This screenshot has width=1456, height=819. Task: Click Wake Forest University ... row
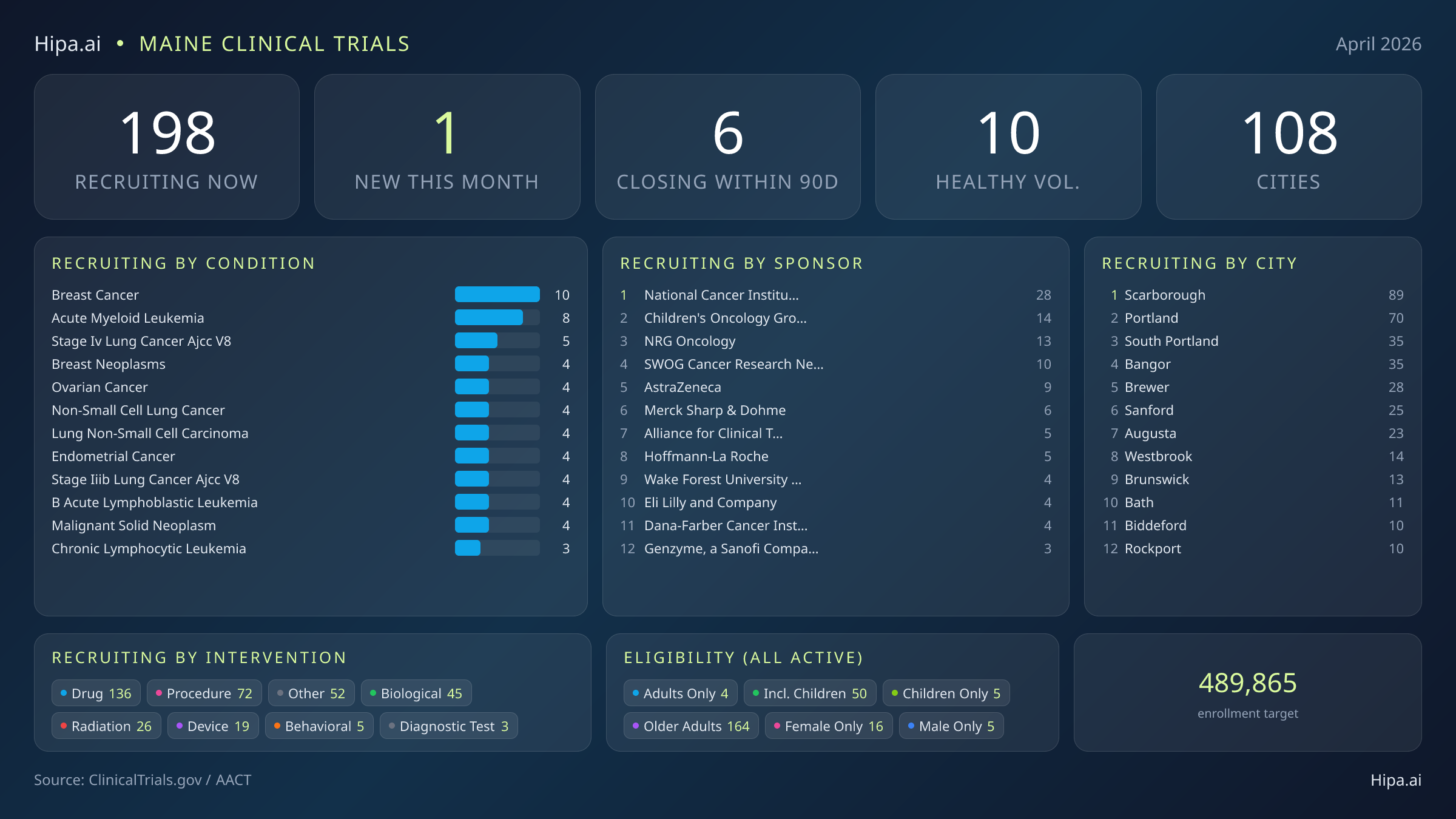click(835, 479)
